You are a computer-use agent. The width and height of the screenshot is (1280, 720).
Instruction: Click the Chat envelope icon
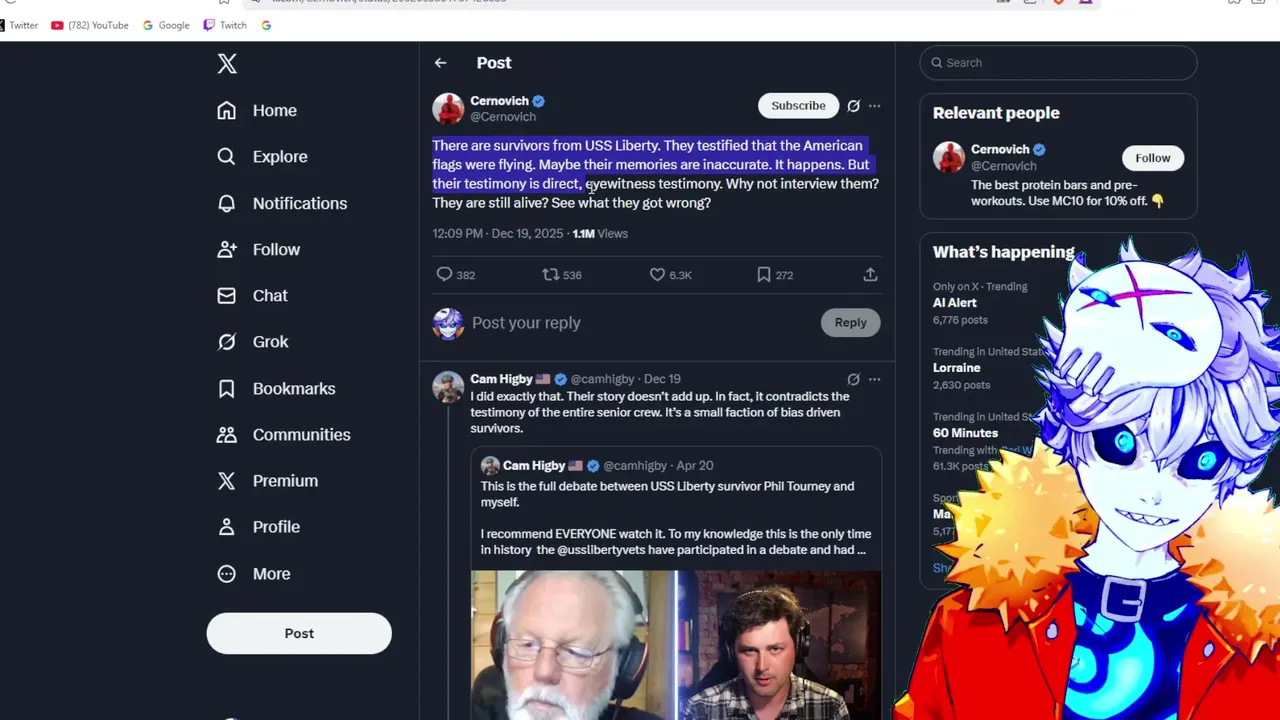tap(227, 295)
